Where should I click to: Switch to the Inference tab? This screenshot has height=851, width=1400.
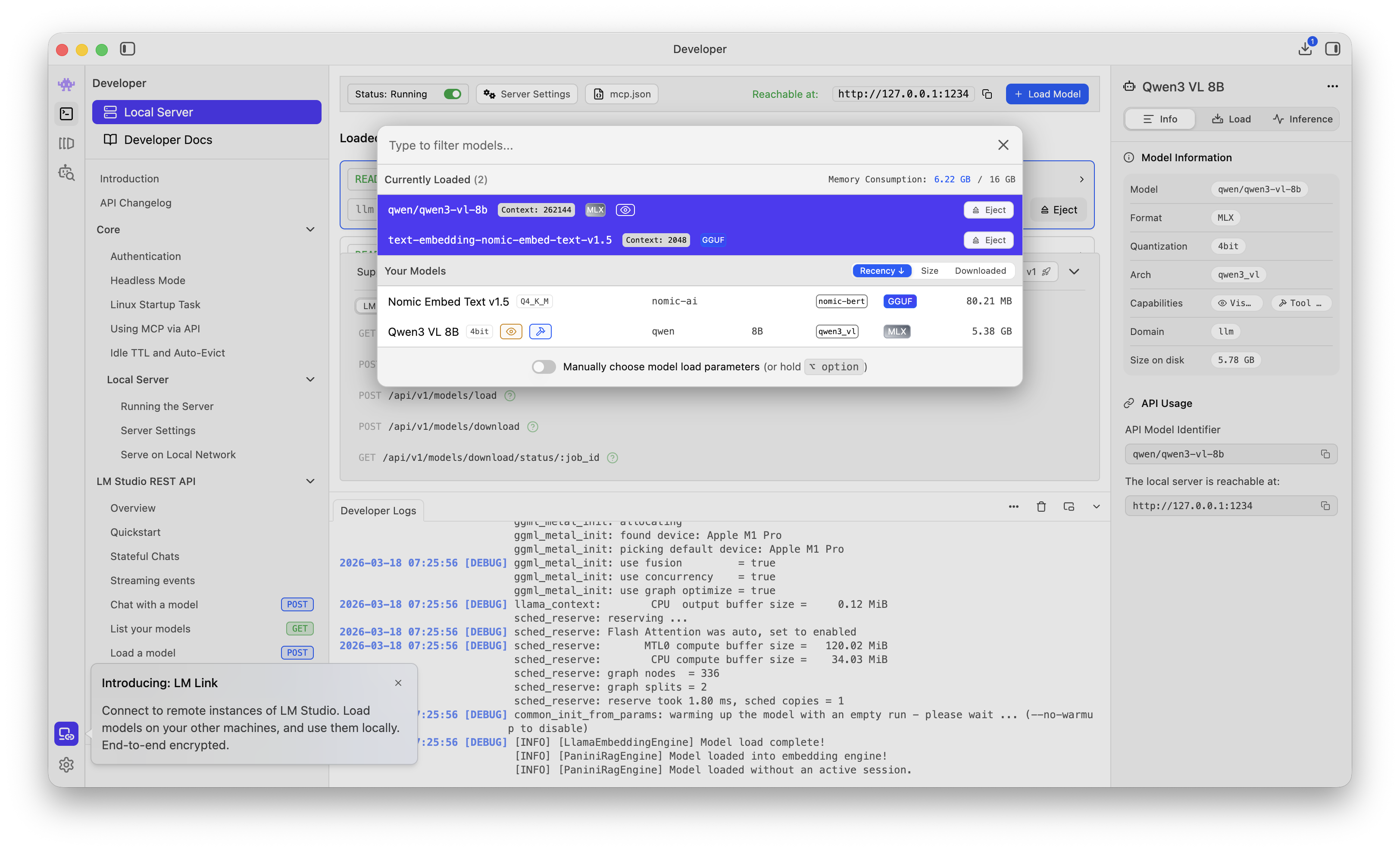coord(1302,119)
